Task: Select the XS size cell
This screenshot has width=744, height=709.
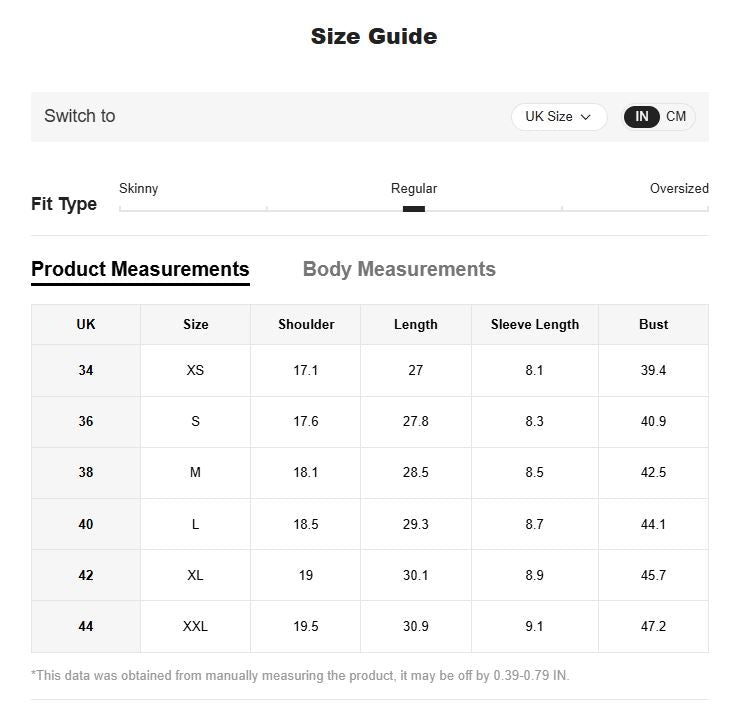Action: [x=195, y=370]
